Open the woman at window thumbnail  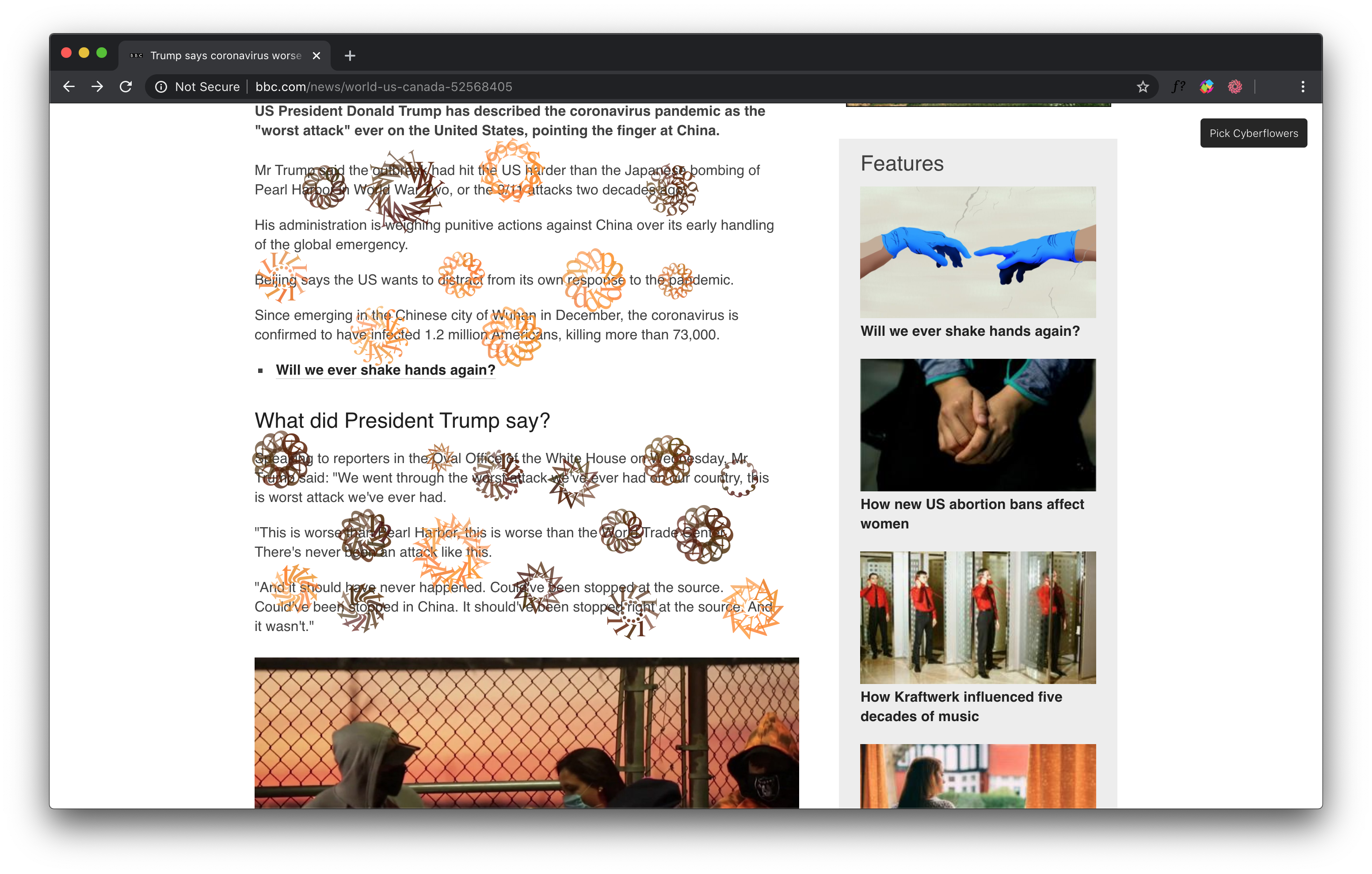(x=978, y=776)
